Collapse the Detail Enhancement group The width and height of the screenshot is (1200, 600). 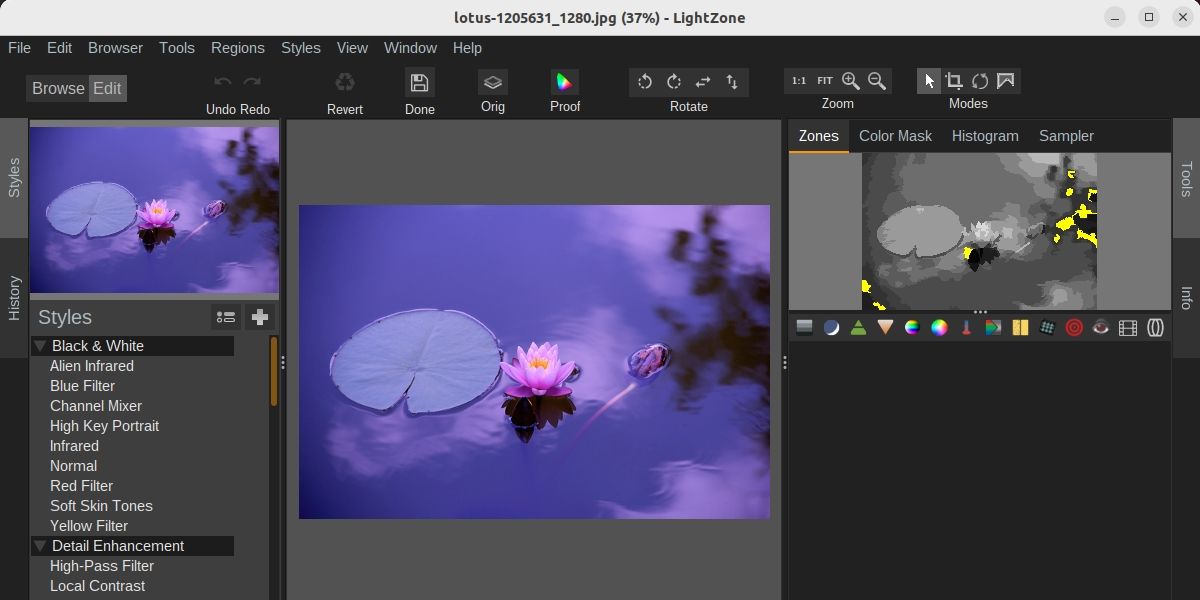click(x=39, y=546)
